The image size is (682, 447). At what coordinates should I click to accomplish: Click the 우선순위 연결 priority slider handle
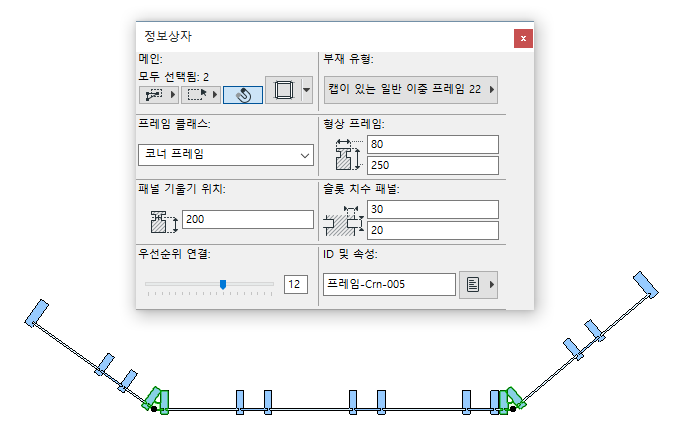coord(223,284)
